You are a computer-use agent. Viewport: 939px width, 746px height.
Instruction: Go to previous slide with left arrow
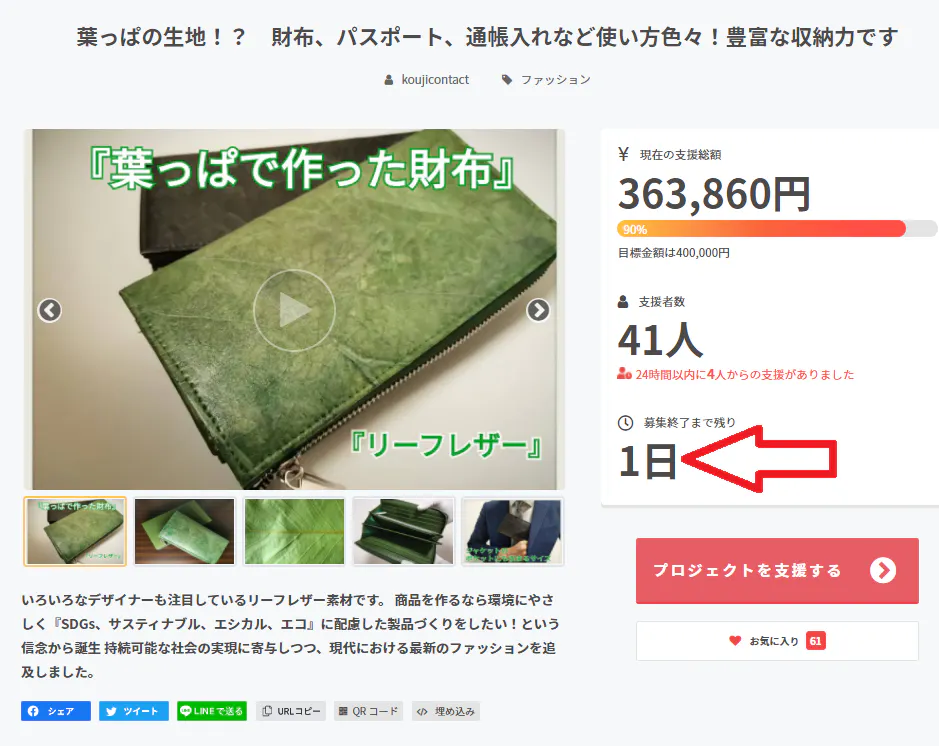pos(50,310)
